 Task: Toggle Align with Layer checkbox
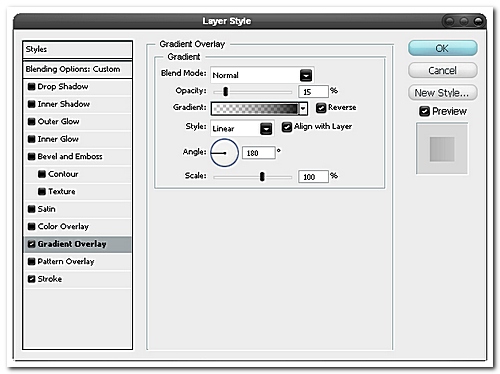click(x=287, y=127)
